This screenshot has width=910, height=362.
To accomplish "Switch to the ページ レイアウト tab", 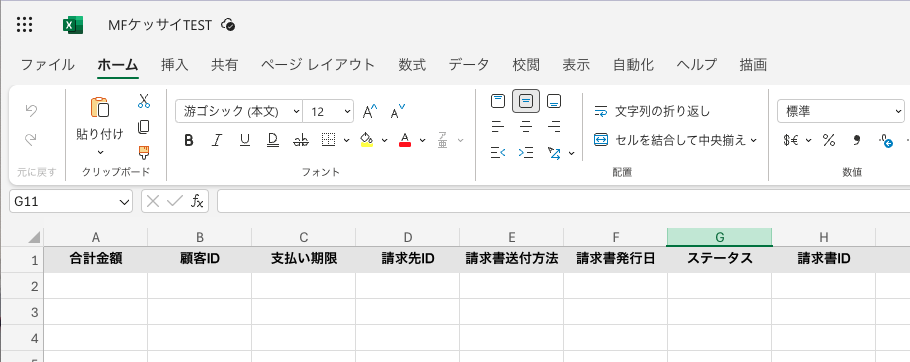I will tap(318, 64).
